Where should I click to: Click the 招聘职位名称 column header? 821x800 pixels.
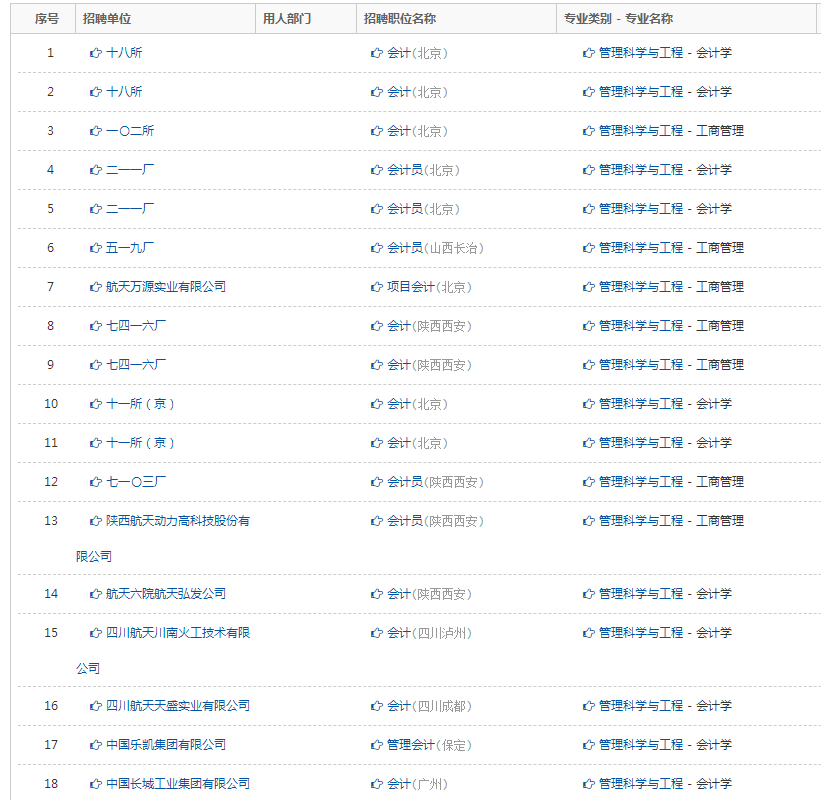click(x=400, y=19)
